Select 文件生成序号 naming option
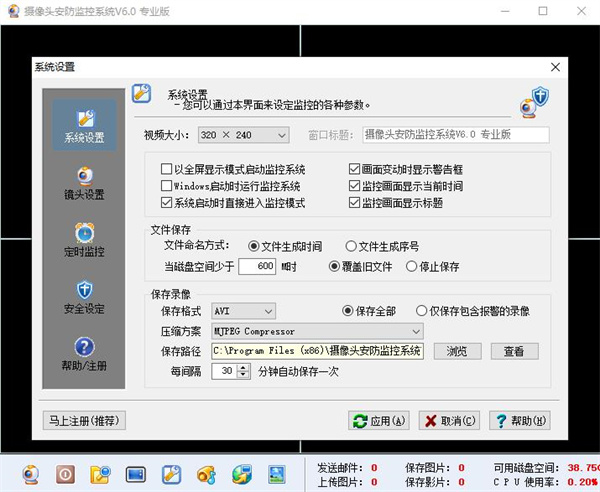 click(352, 245)
